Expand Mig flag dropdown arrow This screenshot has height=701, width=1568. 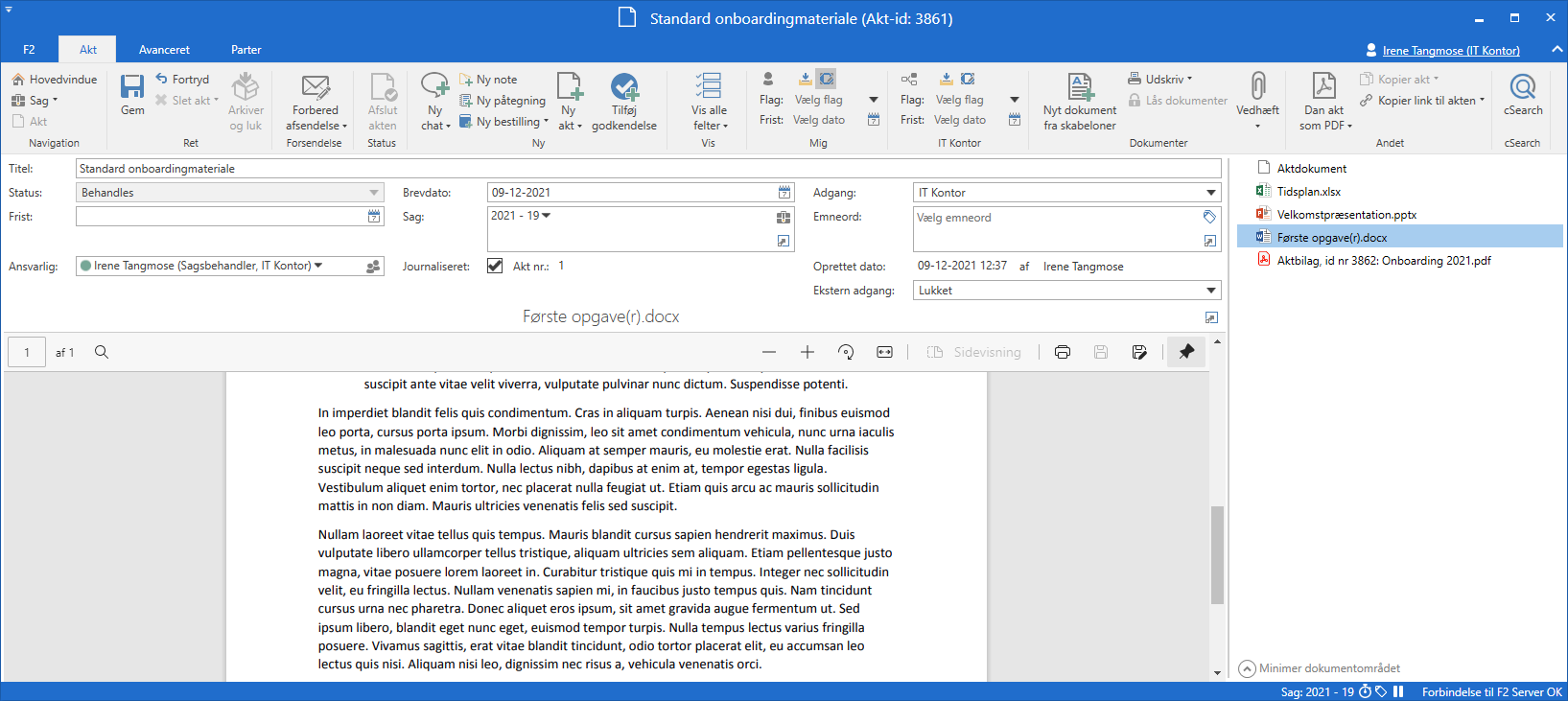[874, 100]
